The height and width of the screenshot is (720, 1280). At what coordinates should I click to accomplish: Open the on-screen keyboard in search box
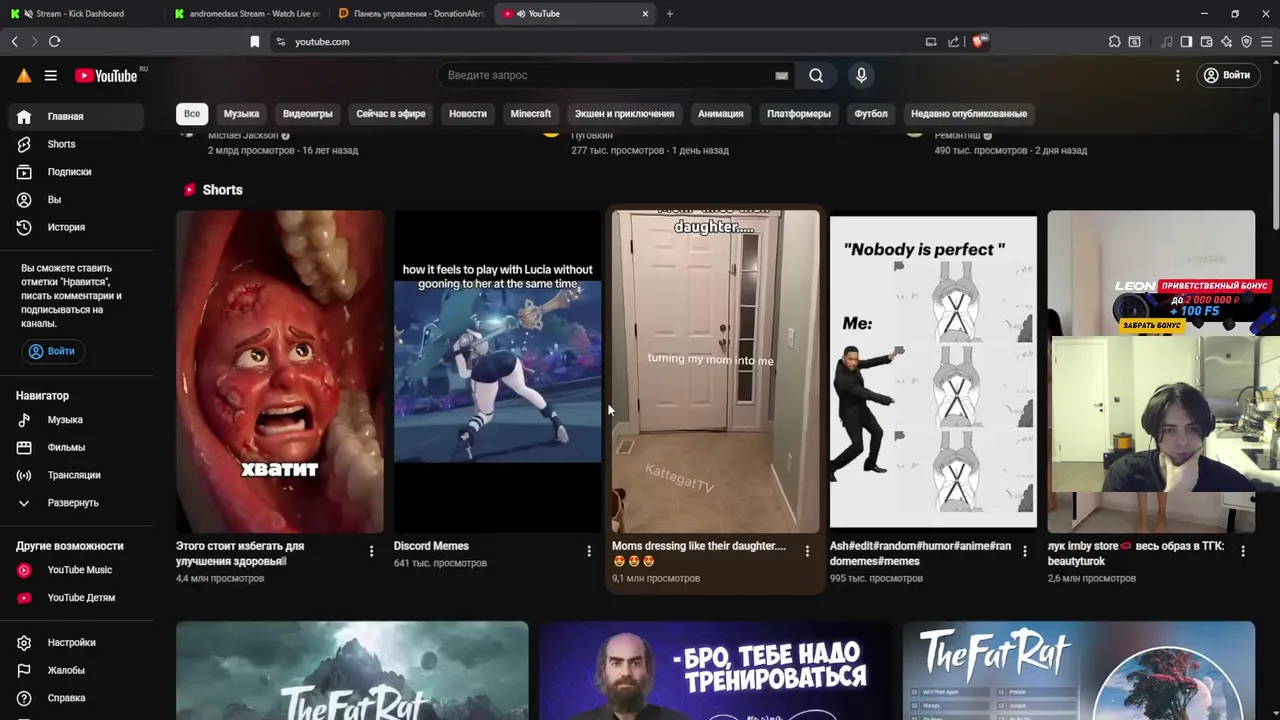(x=782, y=75)
